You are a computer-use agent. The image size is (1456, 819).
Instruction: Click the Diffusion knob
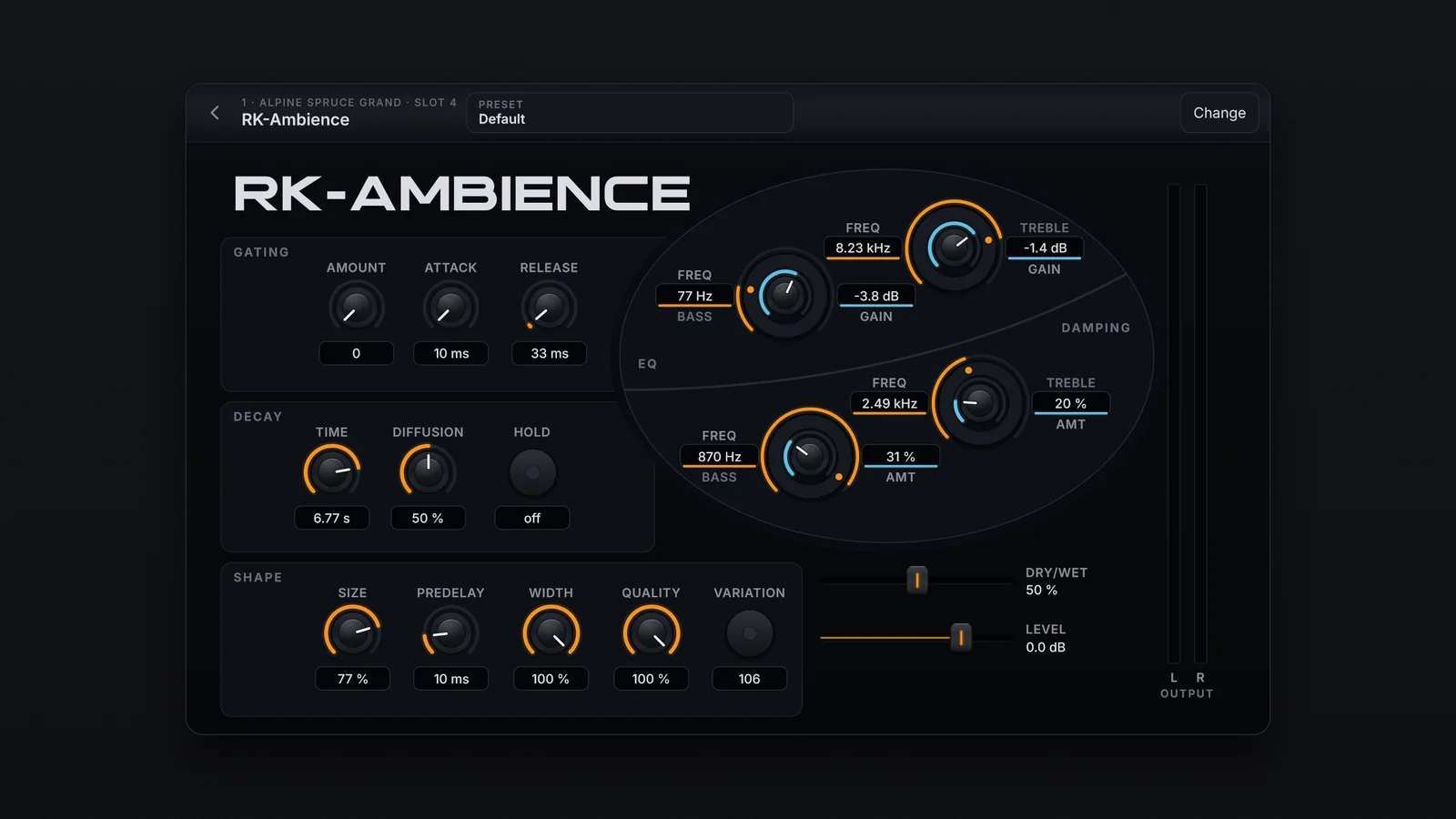point(428,471)
